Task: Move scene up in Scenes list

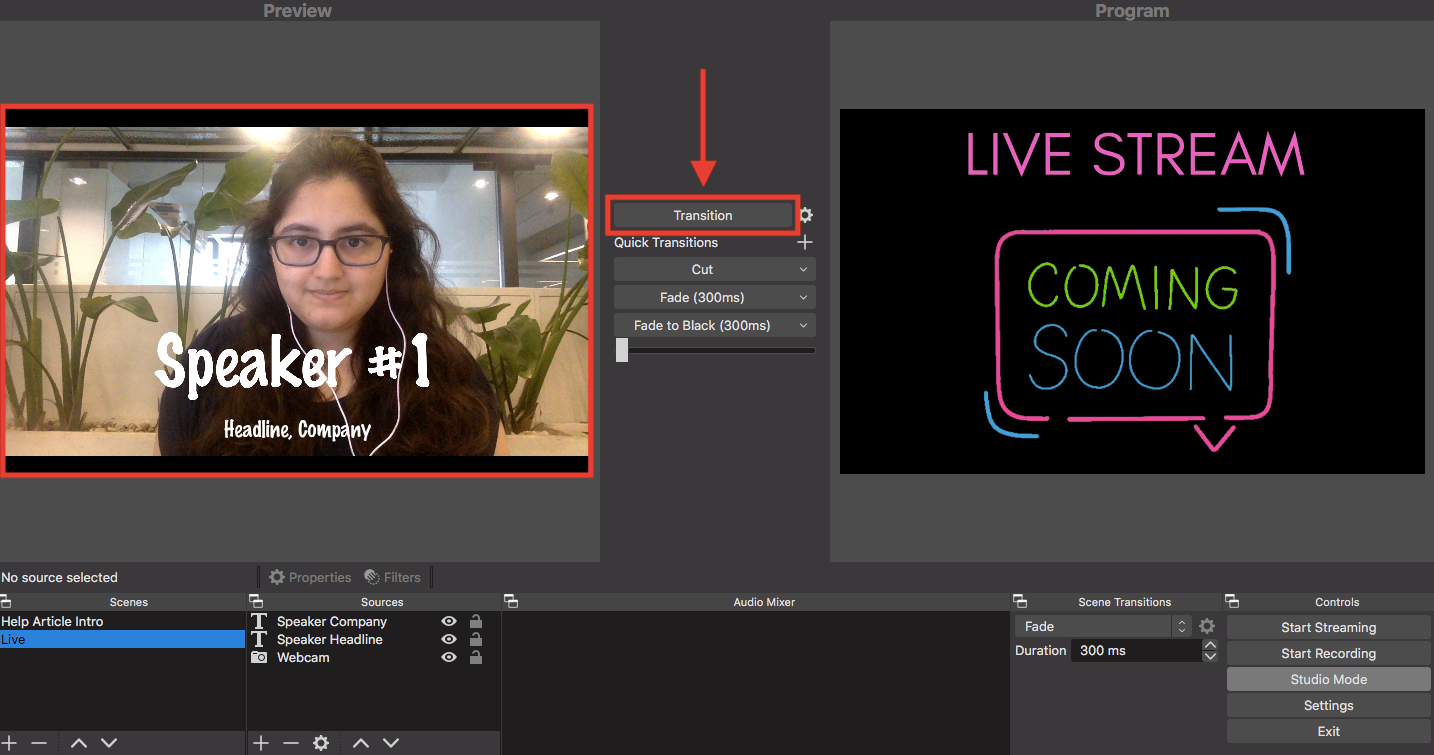Action: [79, 743]
